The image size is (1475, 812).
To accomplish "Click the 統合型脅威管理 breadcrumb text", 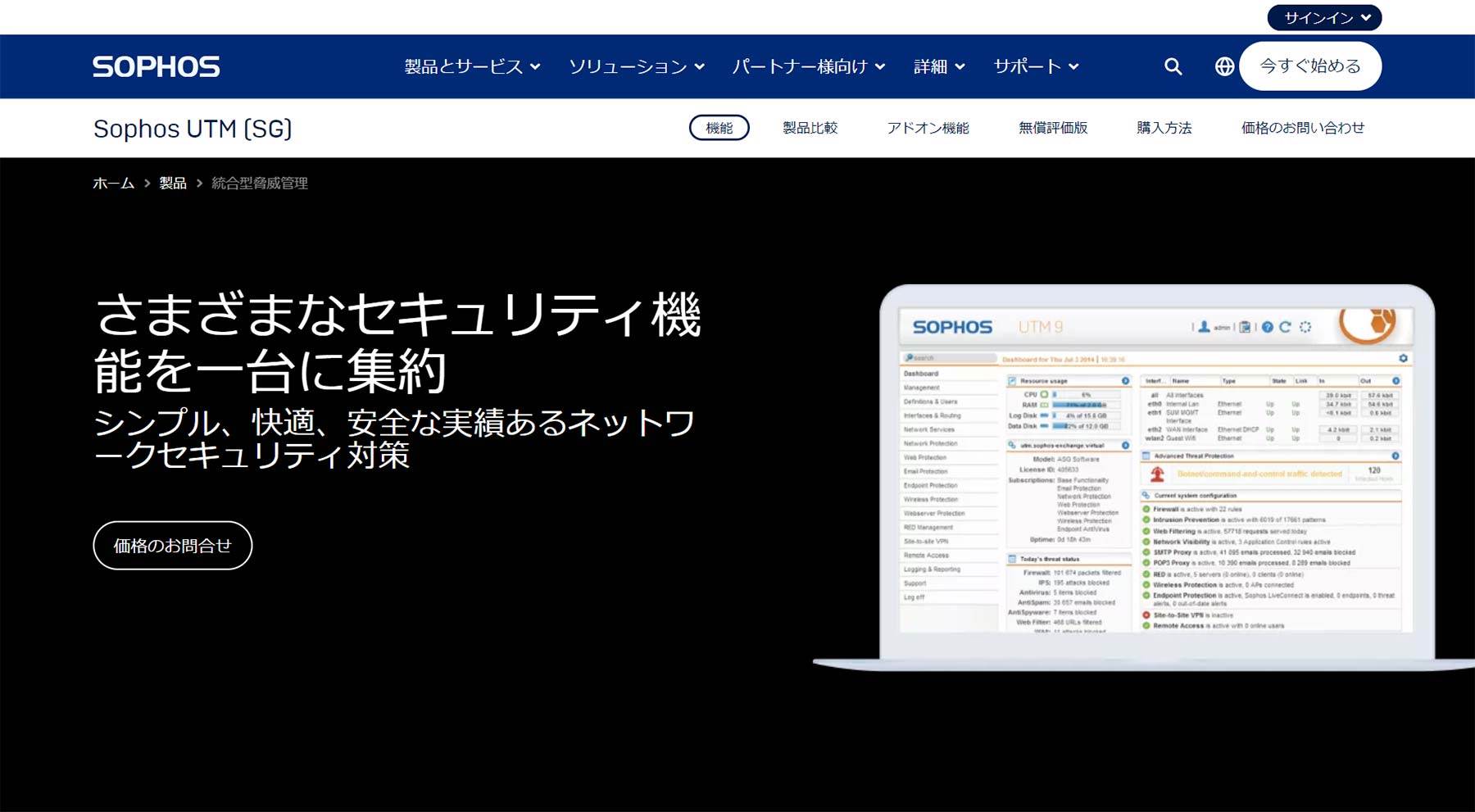I will coord(260,184).
